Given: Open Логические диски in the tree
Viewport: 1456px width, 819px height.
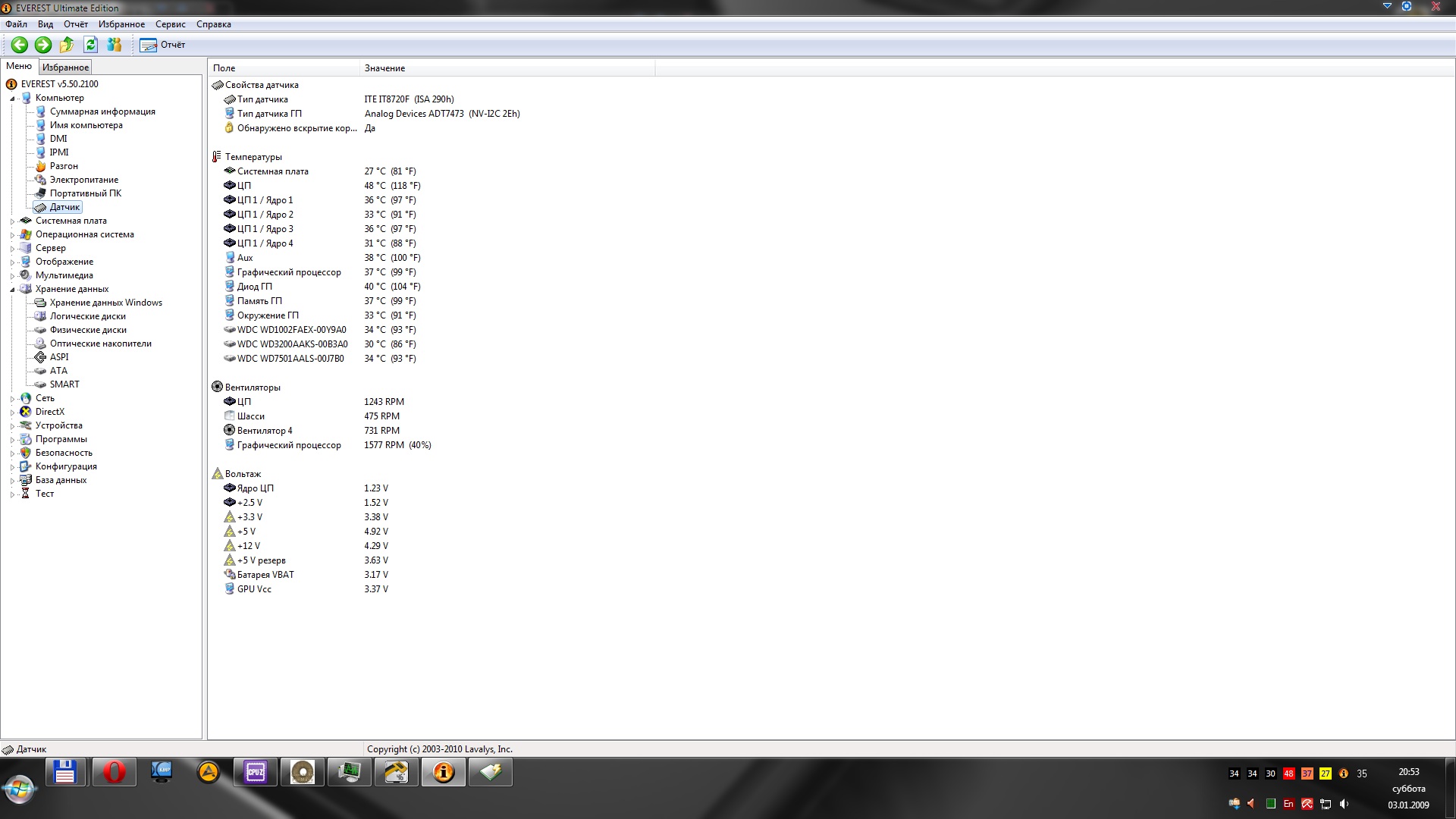Looking at the screenshot, I should pyautogui.click(x=88, y=316).
